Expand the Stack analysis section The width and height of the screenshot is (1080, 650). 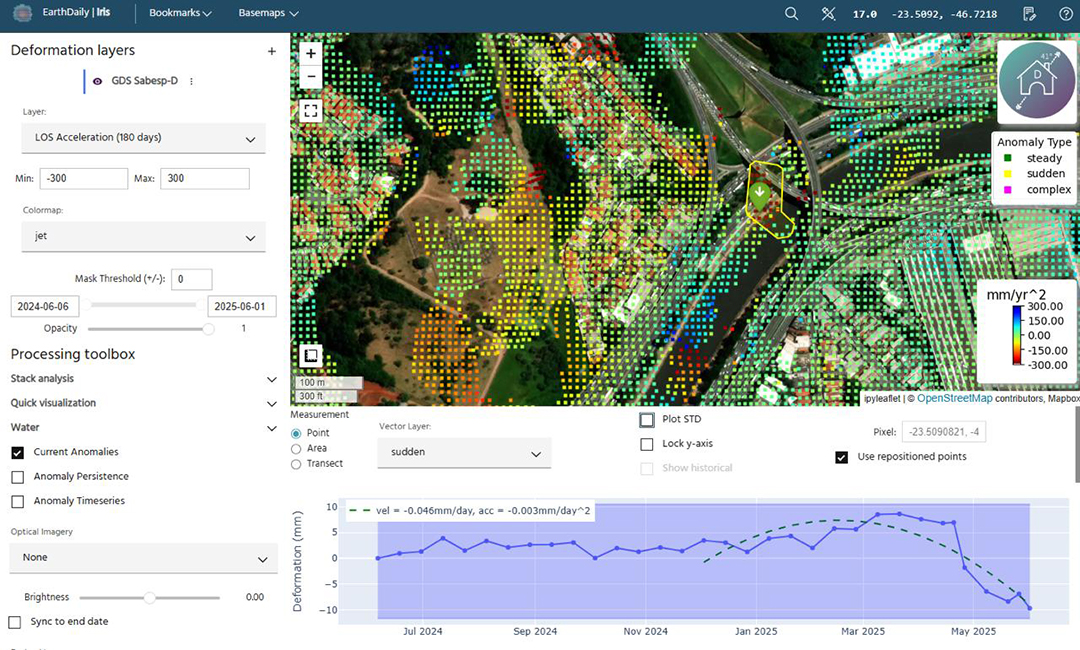pos(271,379)
